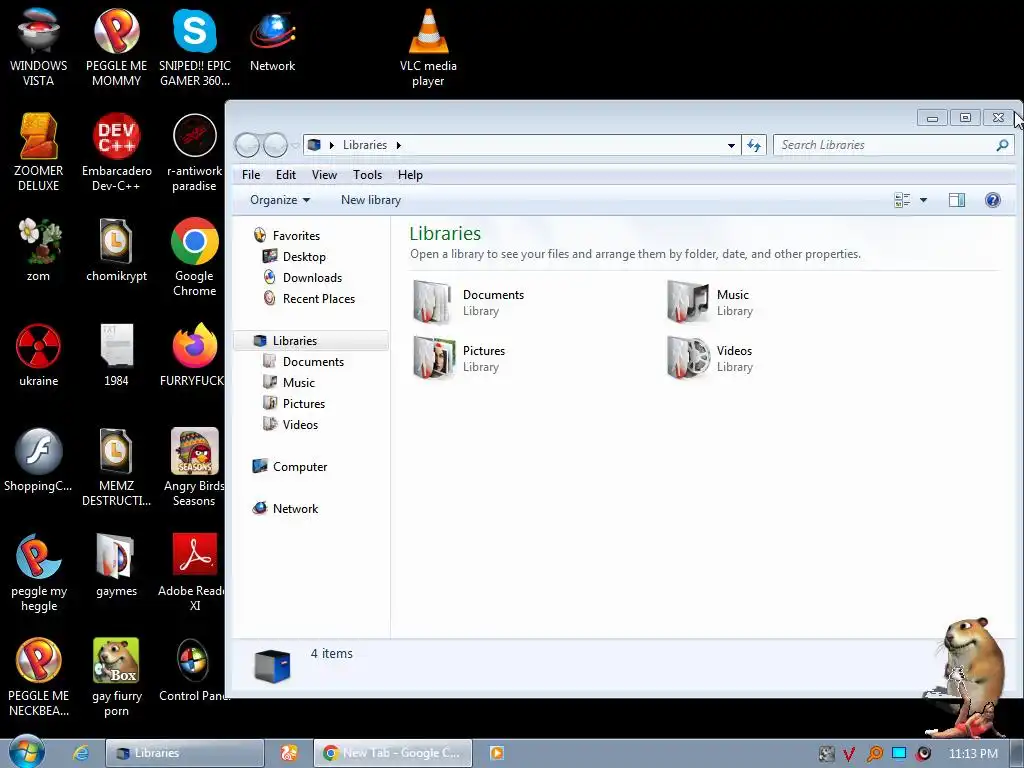Select the gaymes folder desktop icon
The height and width of the screenshot is (768, 1024).
tap(116, 565)
